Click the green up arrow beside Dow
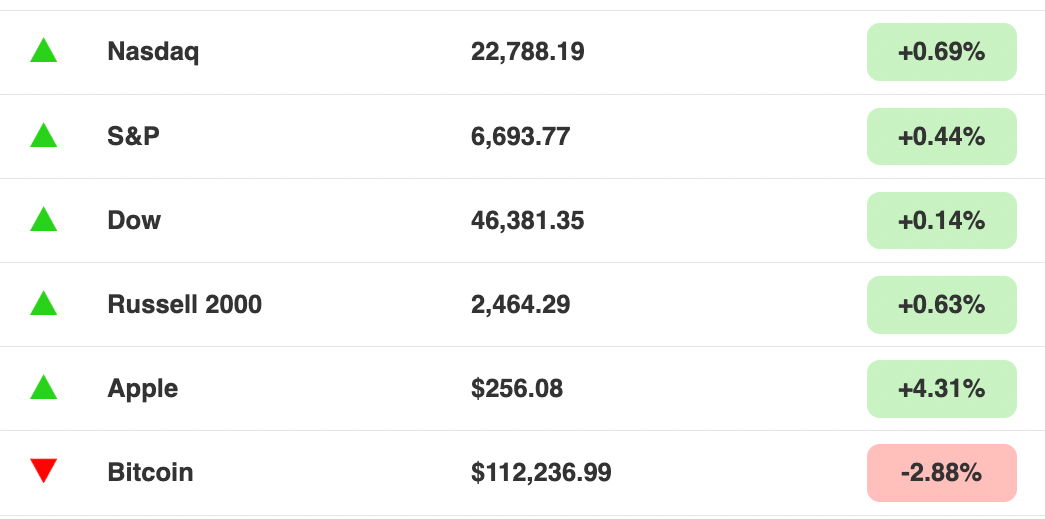The height and width of the screenshot is (519, 1045). tap(43, 219)
